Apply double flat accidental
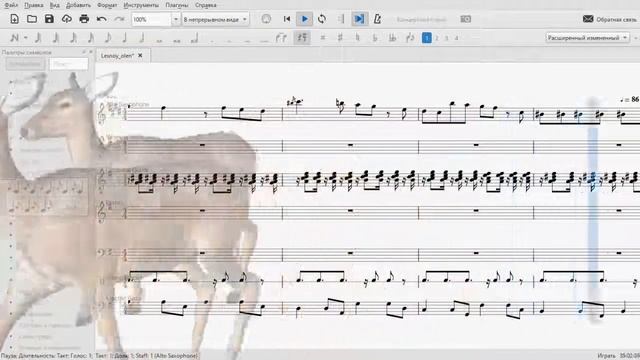Viewport: 640px width, 360px height. click(392, 38)
